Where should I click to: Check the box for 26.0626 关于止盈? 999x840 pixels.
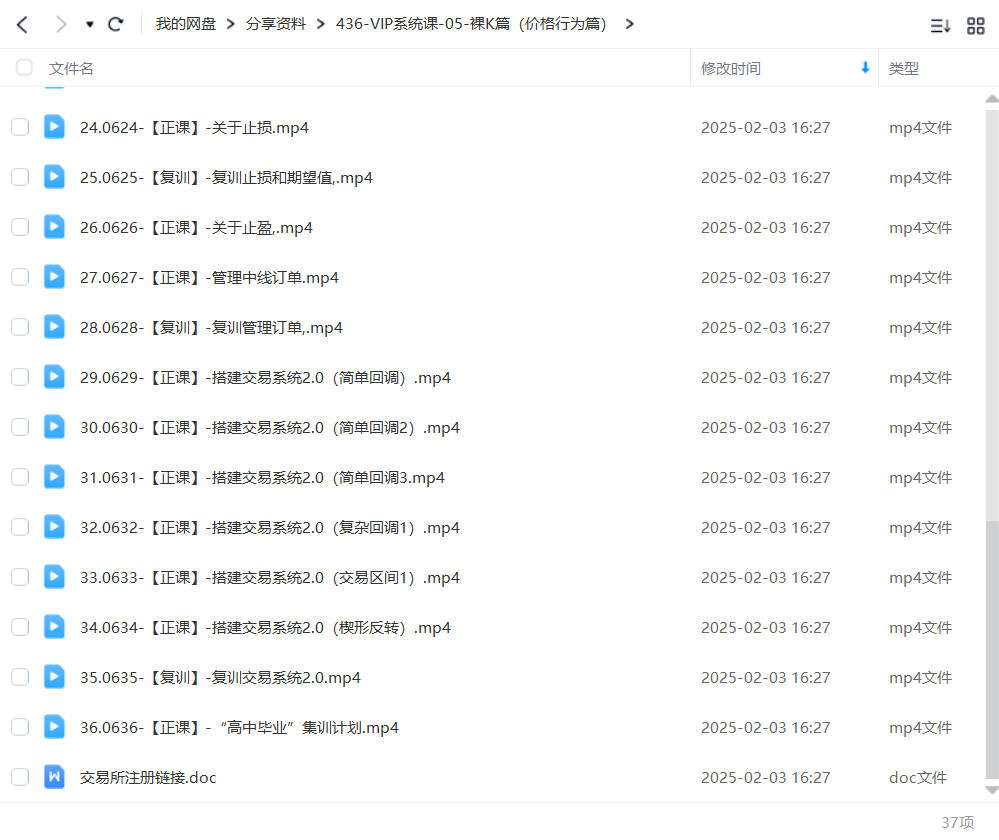tap(20, 227)
